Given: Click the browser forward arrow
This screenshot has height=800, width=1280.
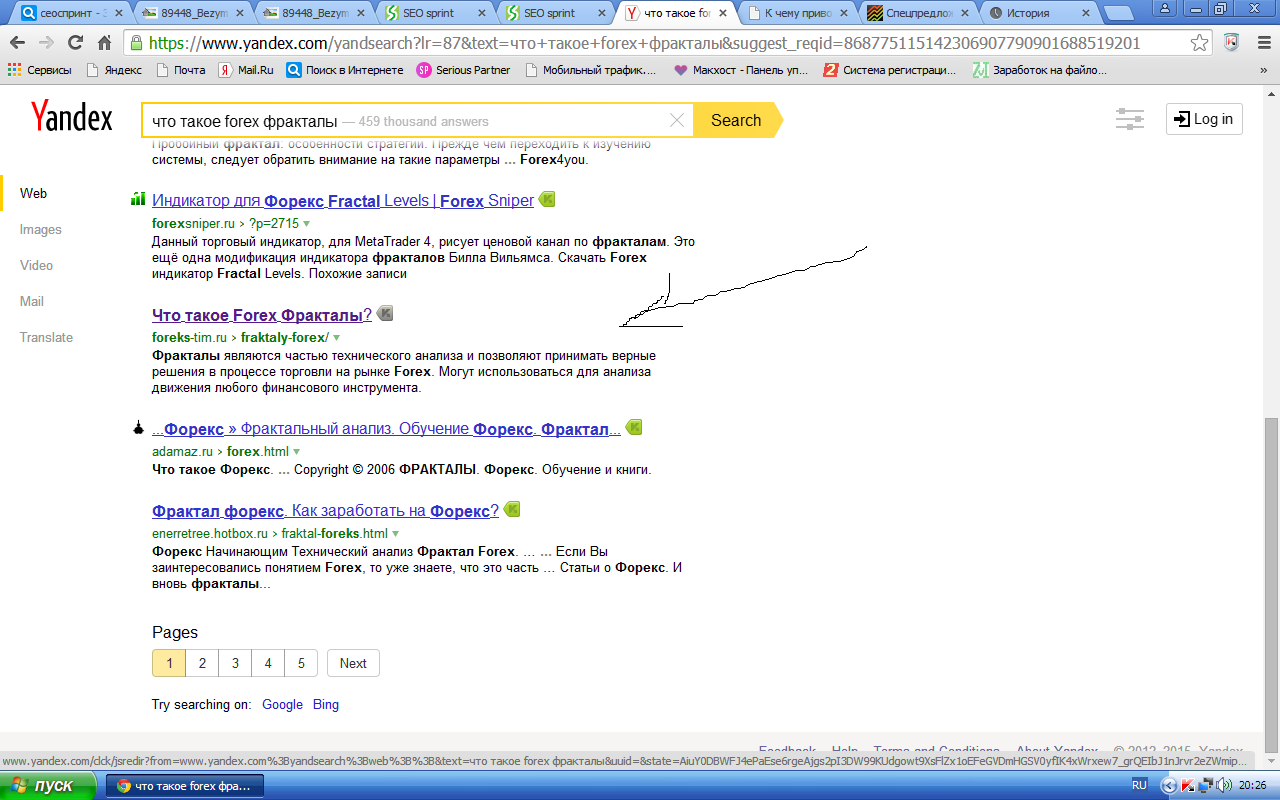Looking at the screenshot, I should click(x=46, y=44).
